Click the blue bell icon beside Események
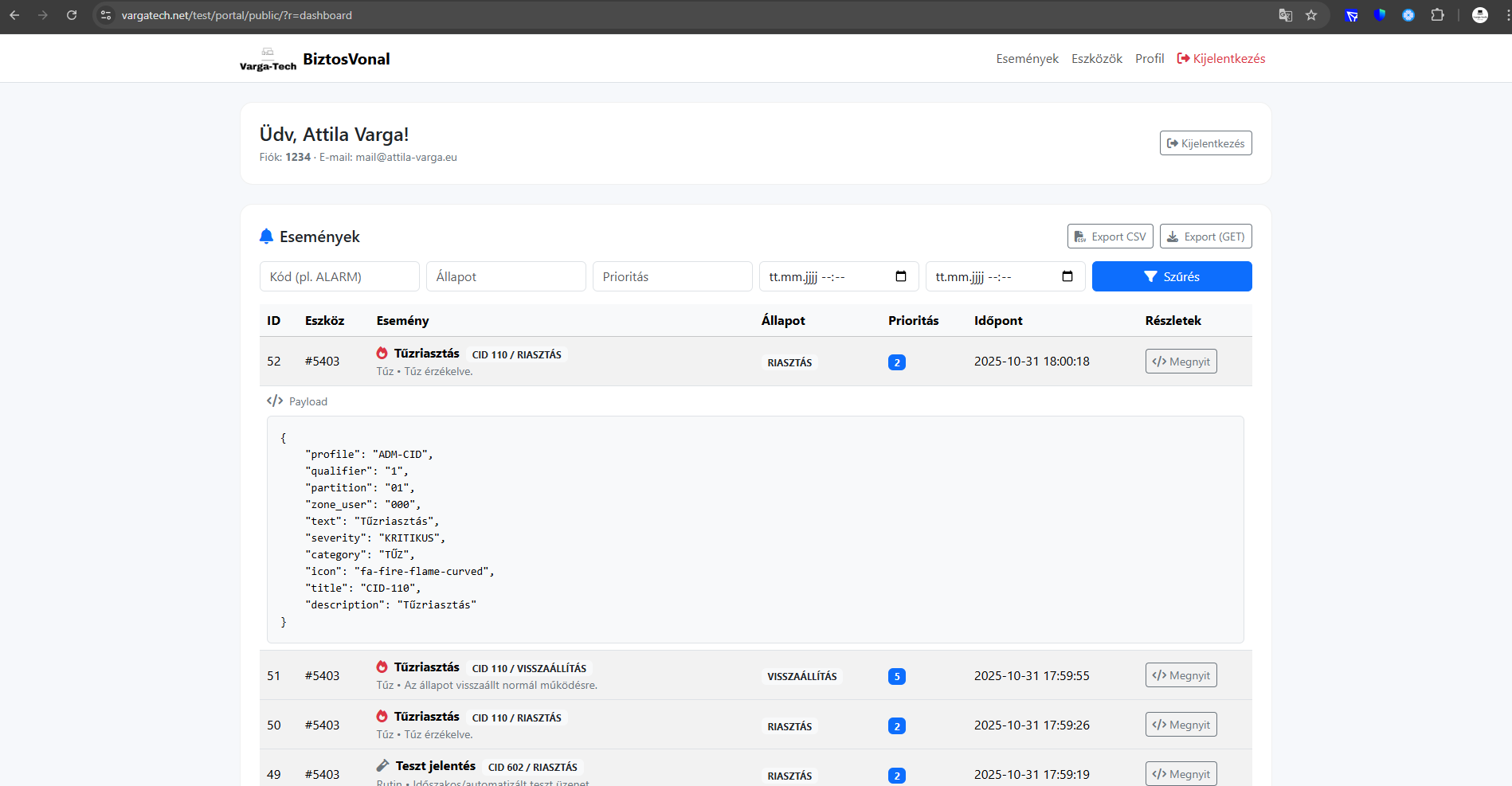The height and width of the screenshot is (786, 1512). click(x=267, y=237)
